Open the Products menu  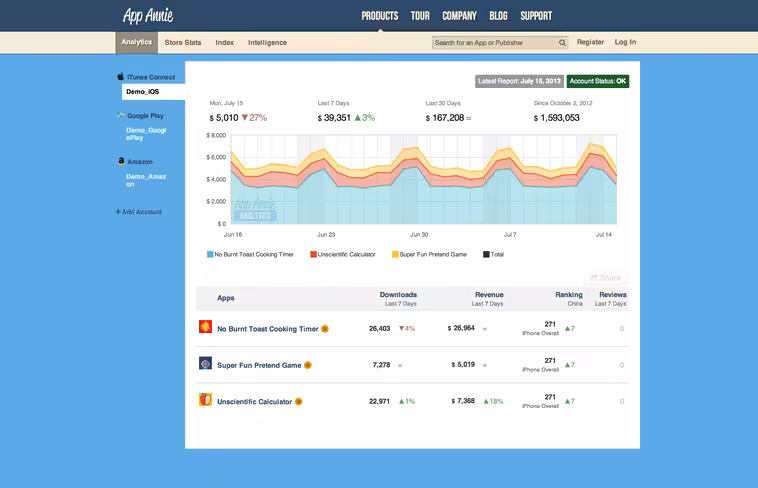(380, 16)
